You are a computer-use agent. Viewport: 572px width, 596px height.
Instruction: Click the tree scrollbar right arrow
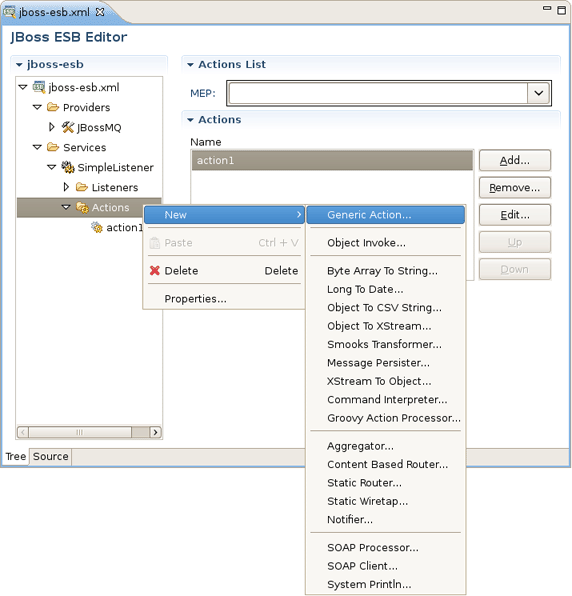155,432
